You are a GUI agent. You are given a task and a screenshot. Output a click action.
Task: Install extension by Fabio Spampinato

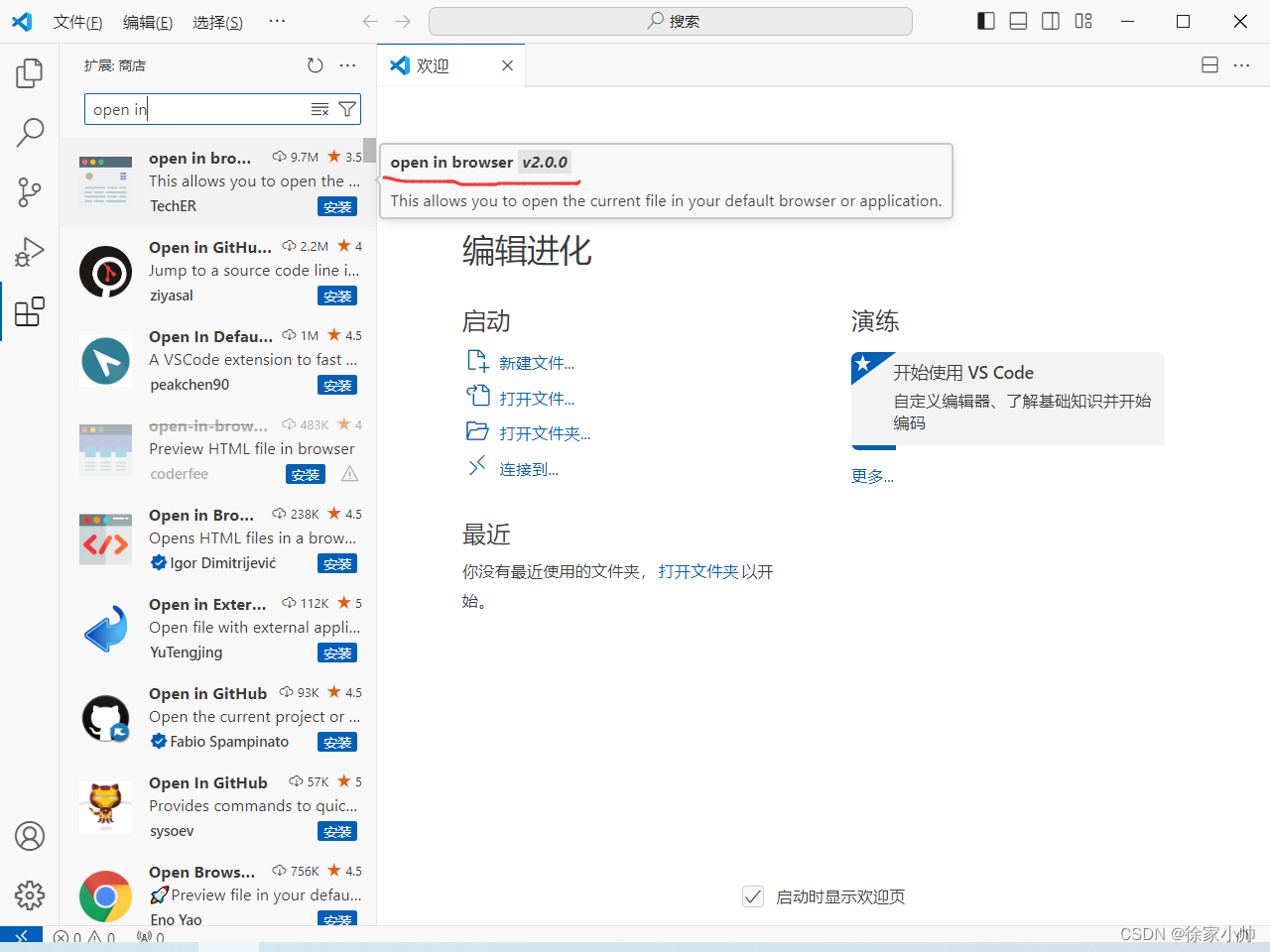pyautogui.click(x=337, y=743)
